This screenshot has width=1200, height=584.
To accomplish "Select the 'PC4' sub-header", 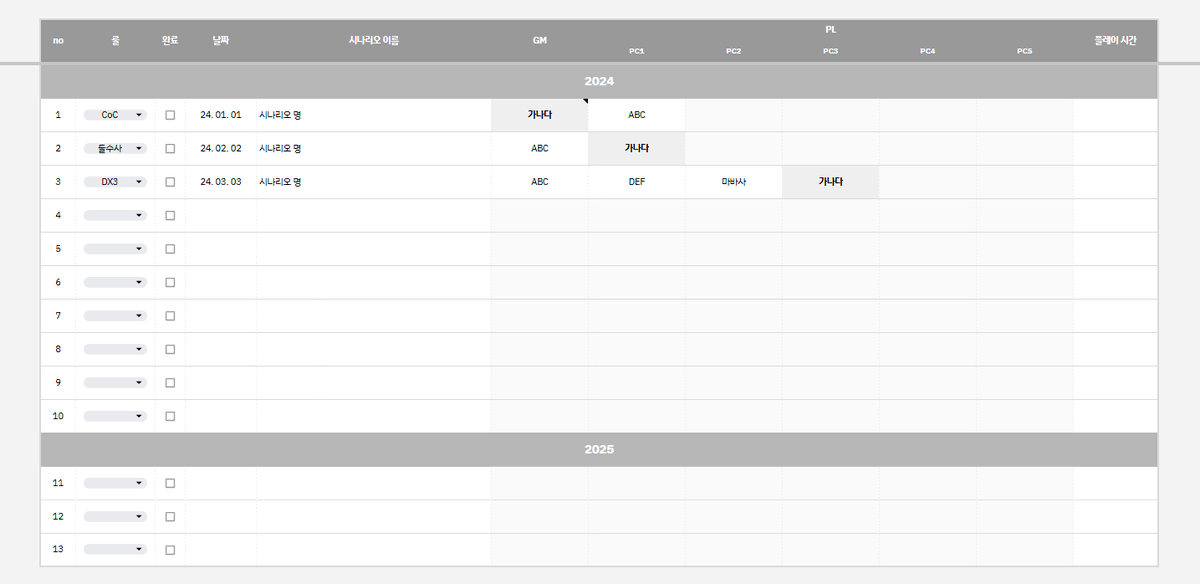I will pos(927,51).
